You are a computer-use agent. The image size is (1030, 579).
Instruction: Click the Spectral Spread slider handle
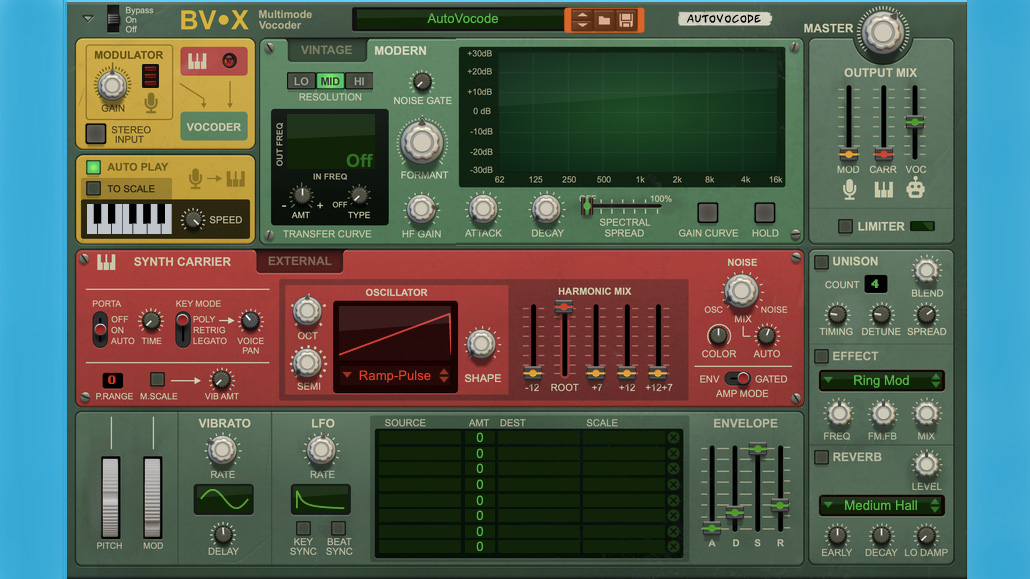coord(589,206)
